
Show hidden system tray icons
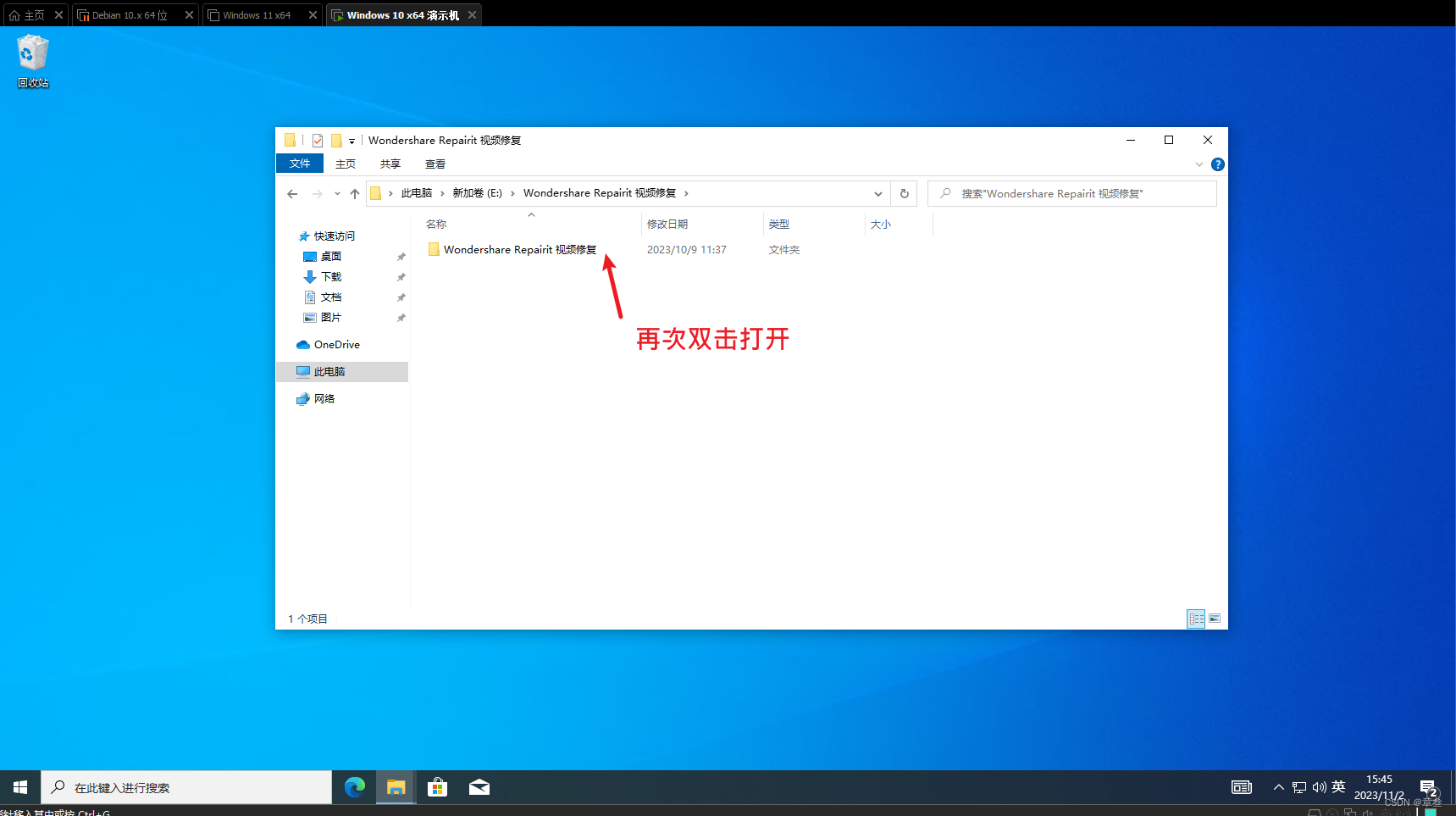(x=1279, y=787)
